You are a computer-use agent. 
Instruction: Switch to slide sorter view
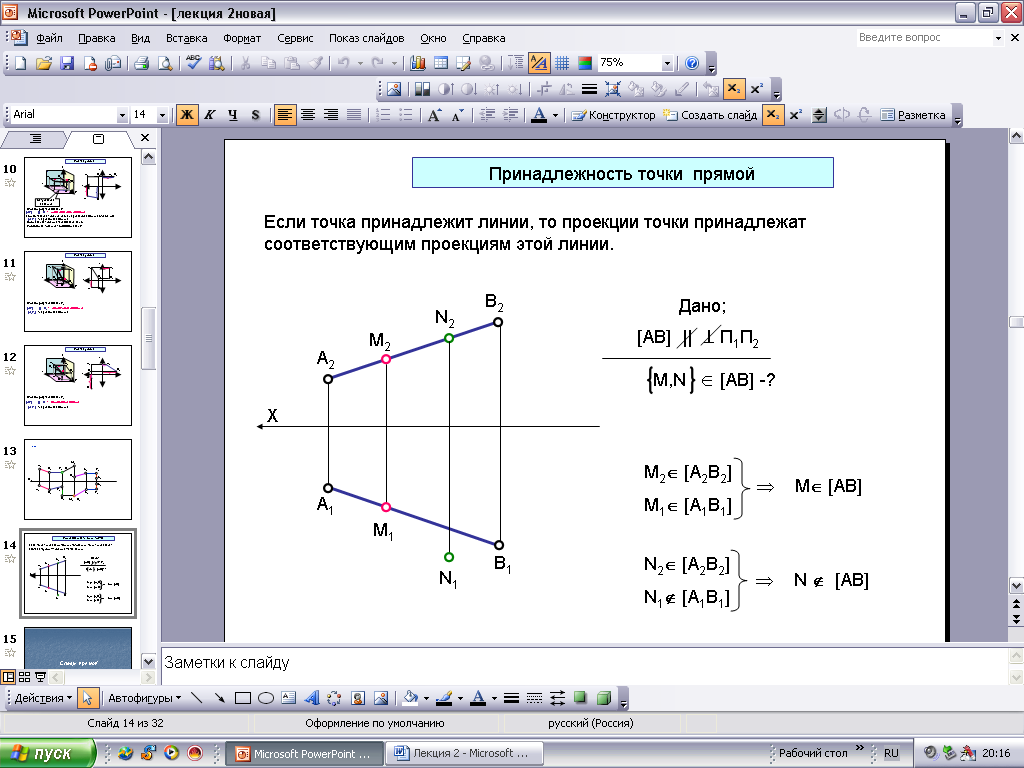tap(25, 677)
